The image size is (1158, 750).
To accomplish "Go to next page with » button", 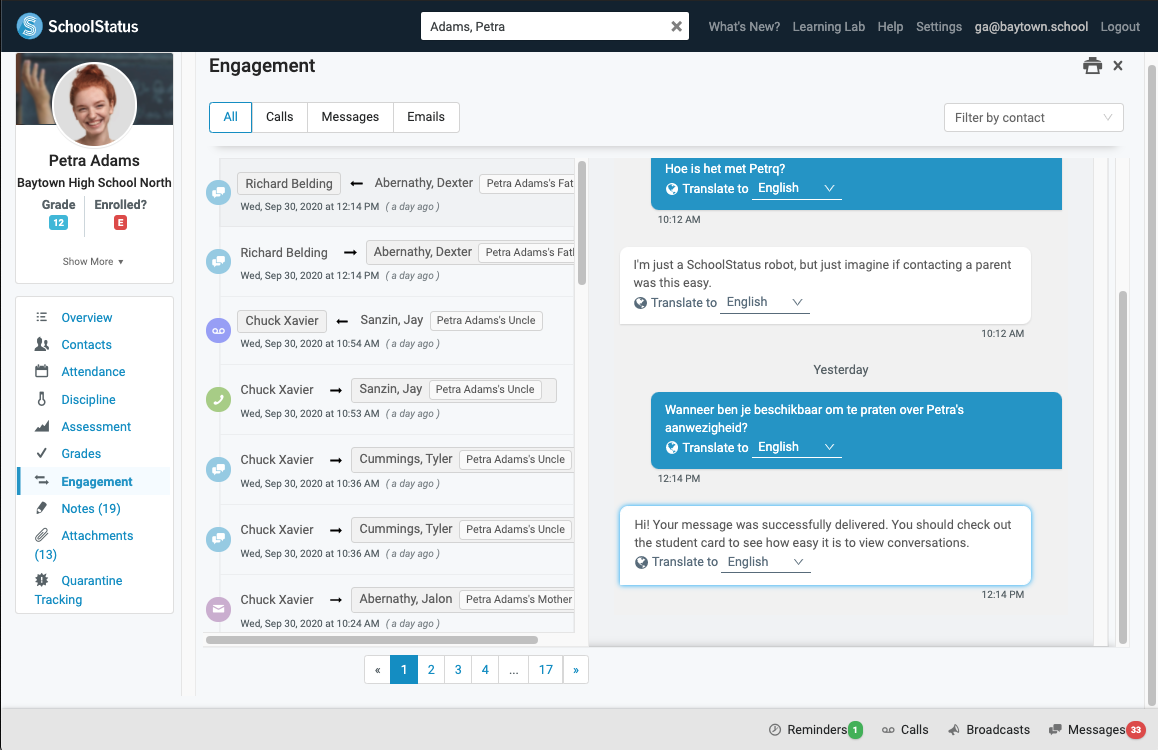I will point(576,670).
